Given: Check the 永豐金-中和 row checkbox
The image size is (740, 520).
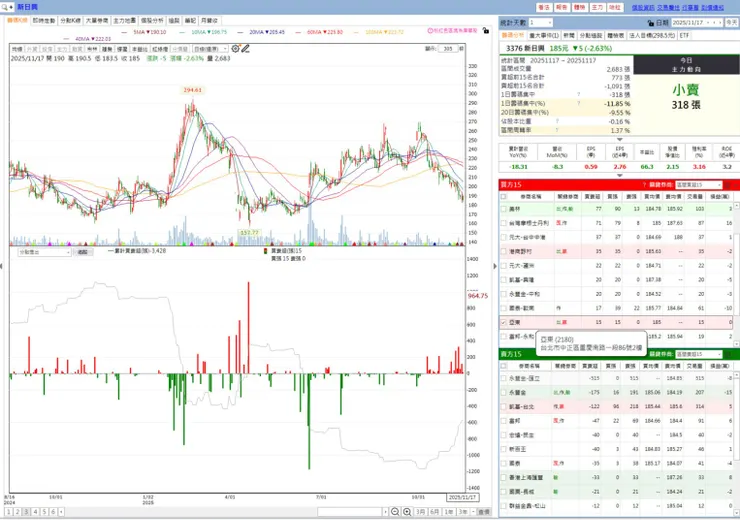Looking at the screenshot, I should pos(503,294).
